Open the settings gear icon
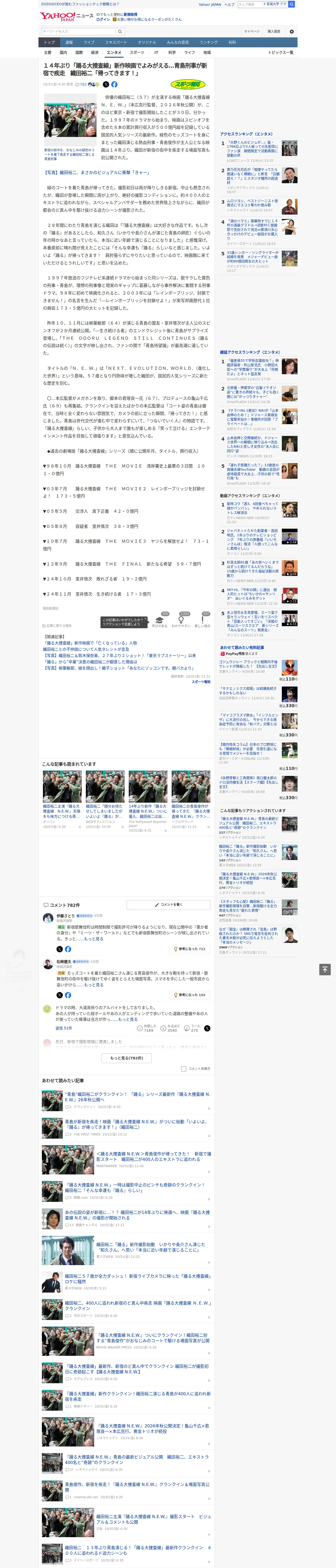 [292, 32]
